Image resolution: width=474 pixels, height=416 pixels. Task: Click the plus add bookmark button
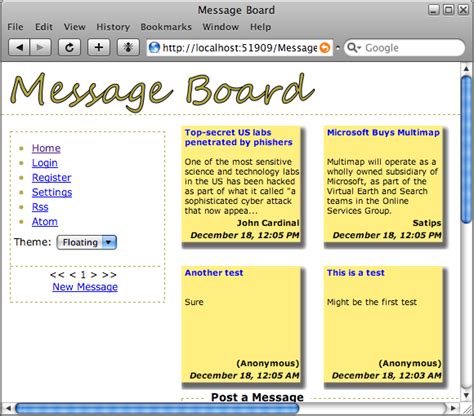[99, 47]
